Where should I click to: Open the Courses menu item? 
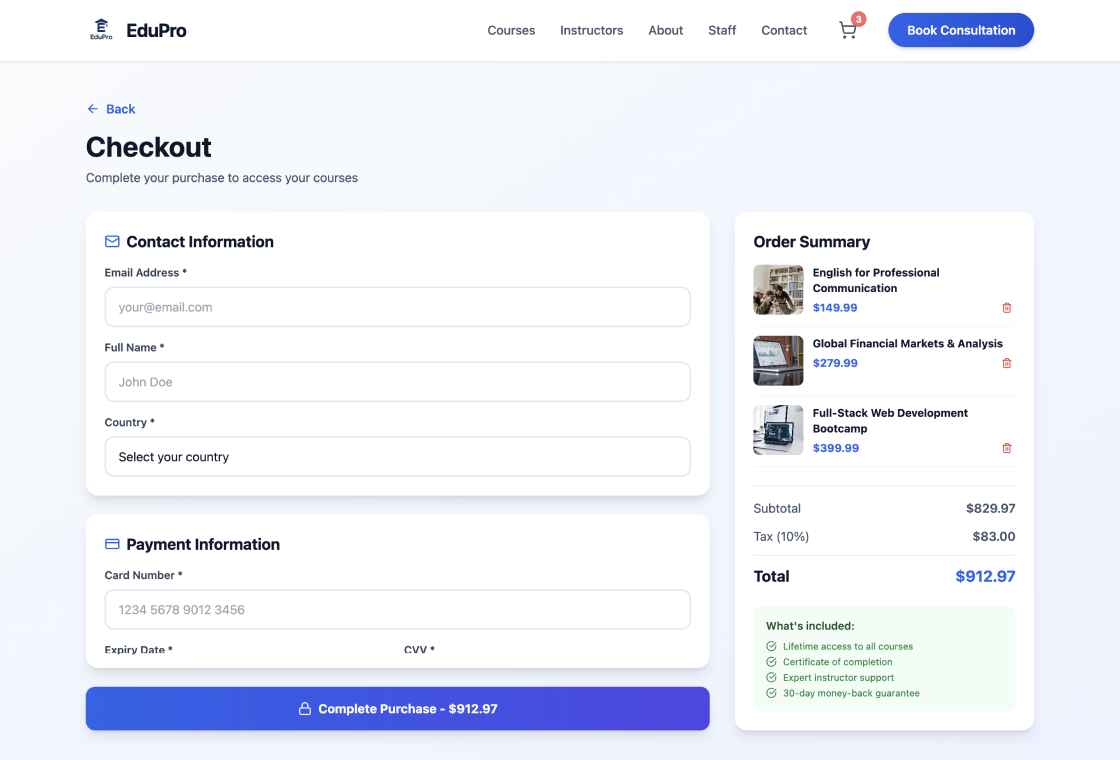point(511,30)
